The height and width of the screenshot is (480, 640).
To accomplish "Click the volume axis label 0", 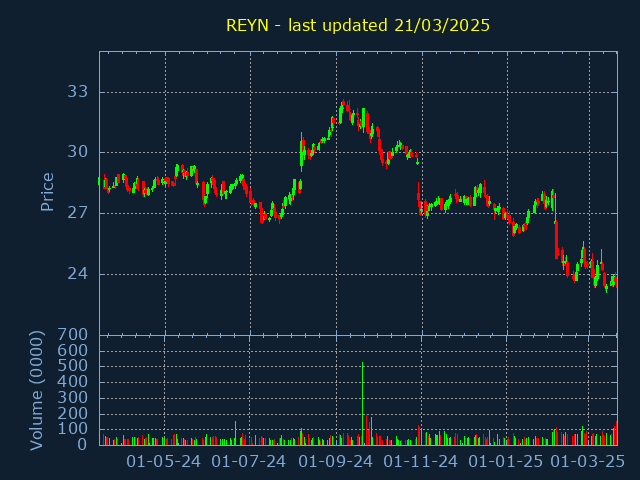I will coord(82,444).
